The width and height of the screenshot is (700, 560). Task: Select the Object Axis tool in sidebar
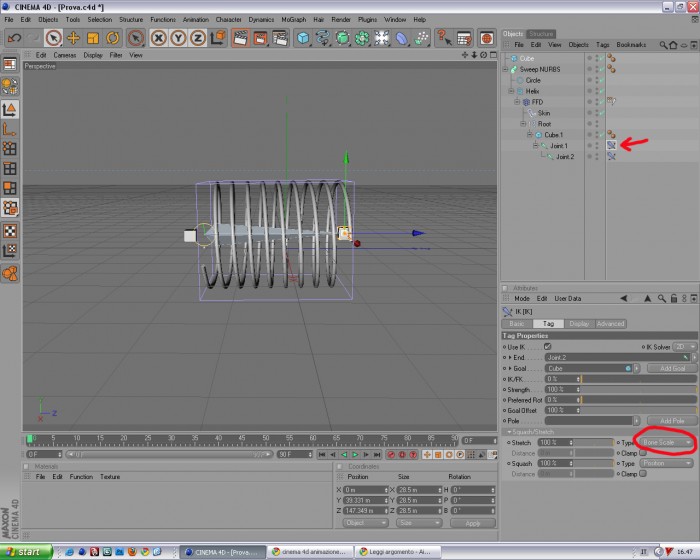click(10, 130)
